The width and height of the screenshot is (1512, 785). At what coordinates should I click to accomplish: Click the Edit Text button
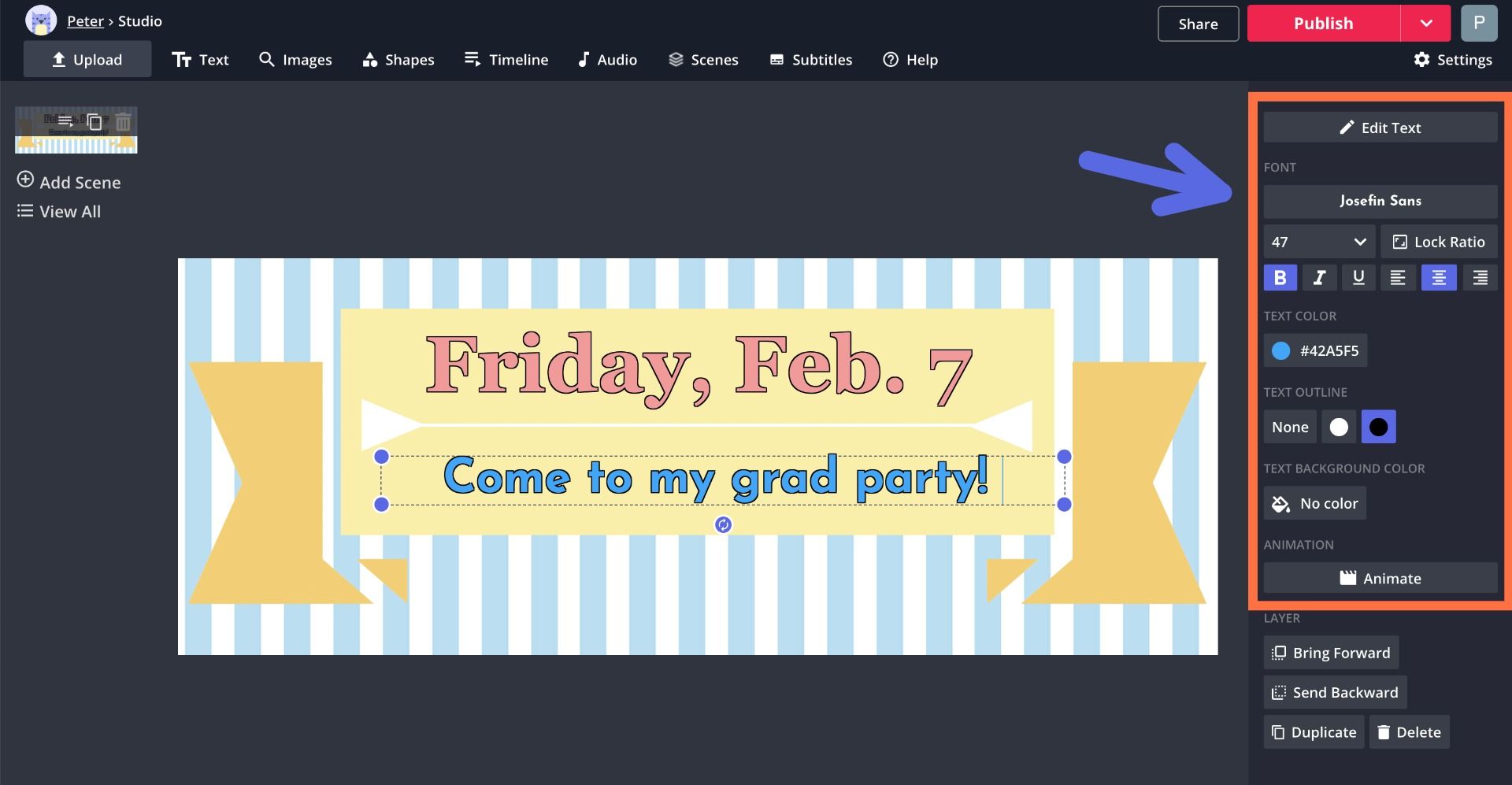1380,128
